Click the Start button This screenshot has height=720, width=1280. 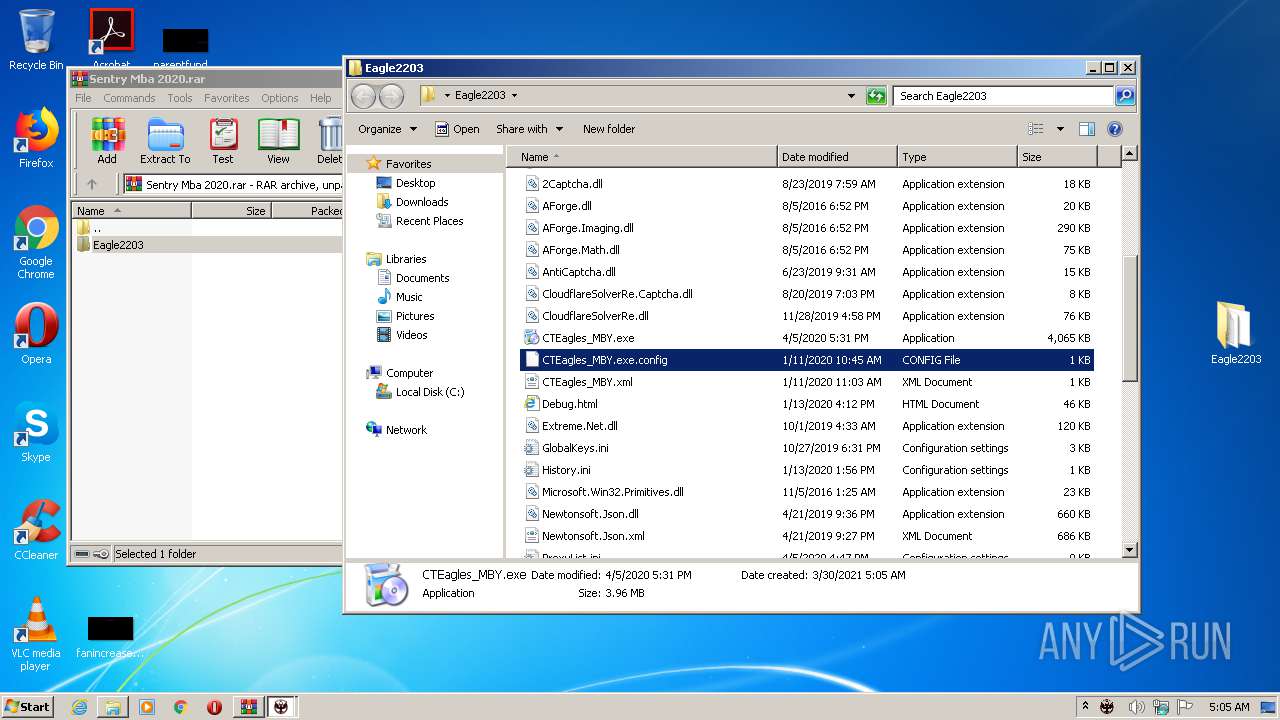[x=27, y=707]
